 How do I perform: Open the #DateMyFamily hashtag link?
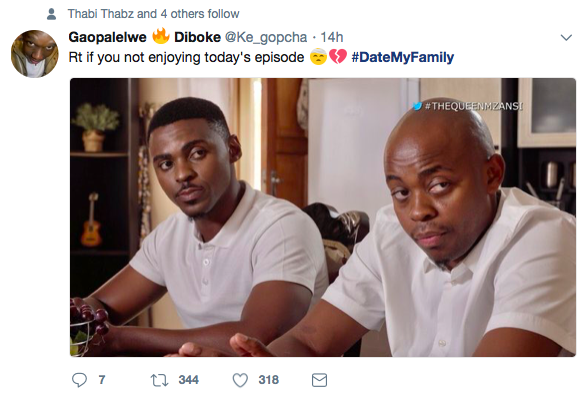[403, 57]
